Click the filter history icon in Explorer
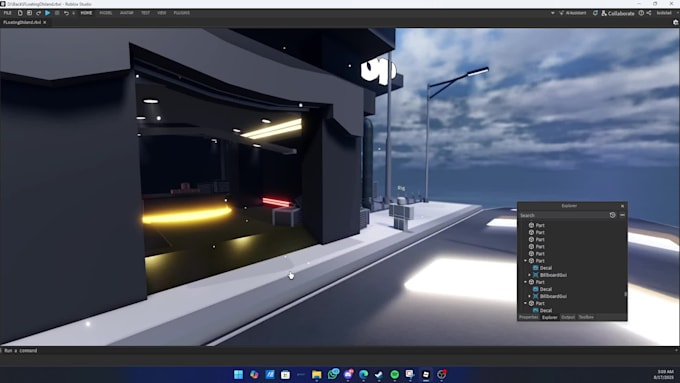 [612, 215]
